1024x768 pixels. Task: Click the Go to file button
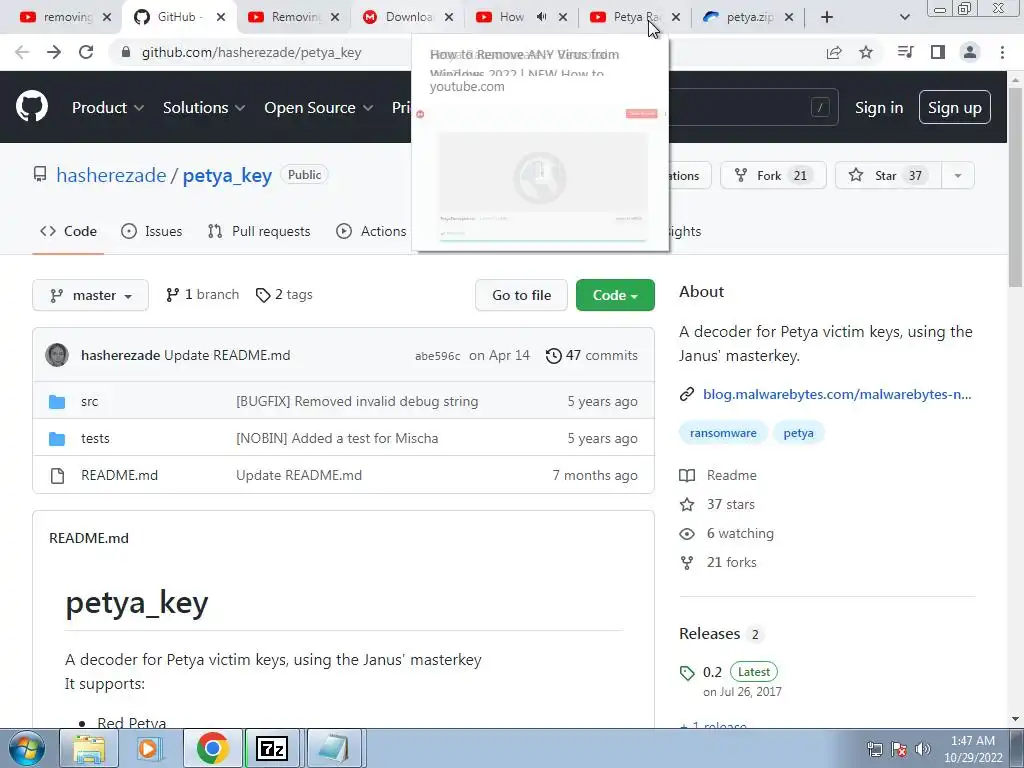click(x=521, y=295)
